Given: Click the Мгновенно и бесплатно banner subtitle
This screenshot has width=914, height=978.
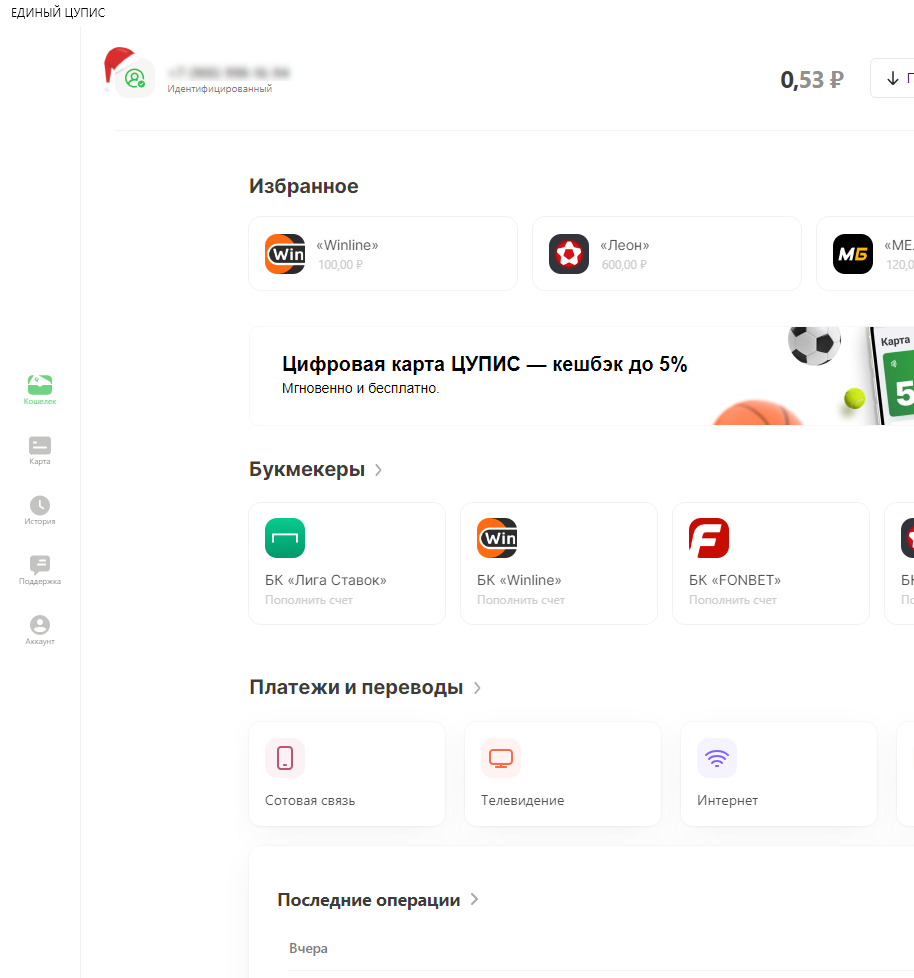Looking at the screenshot, I should 361,388.
